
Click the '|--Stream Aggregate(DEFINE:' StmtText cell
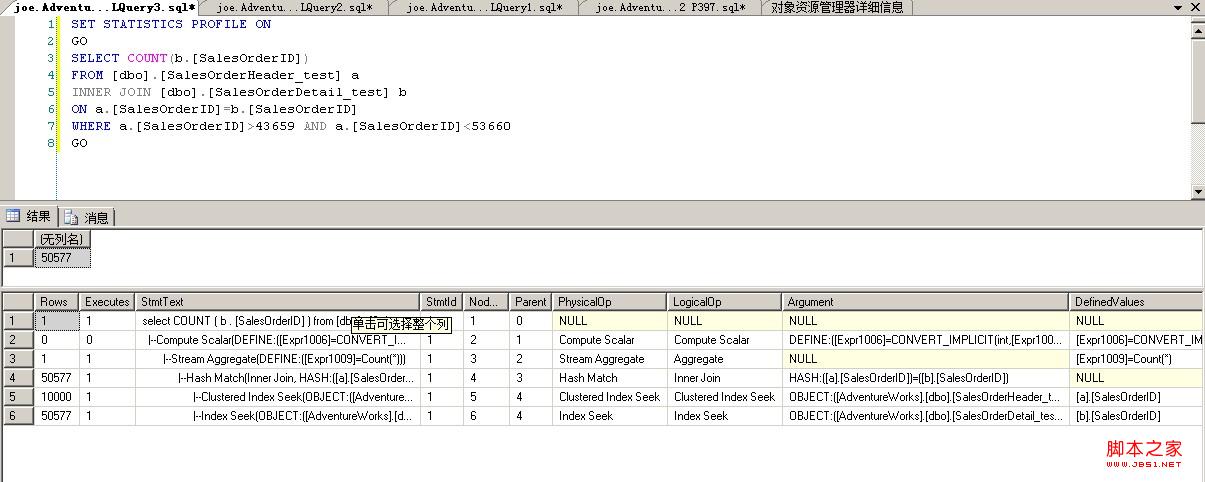tap(278, 359)
